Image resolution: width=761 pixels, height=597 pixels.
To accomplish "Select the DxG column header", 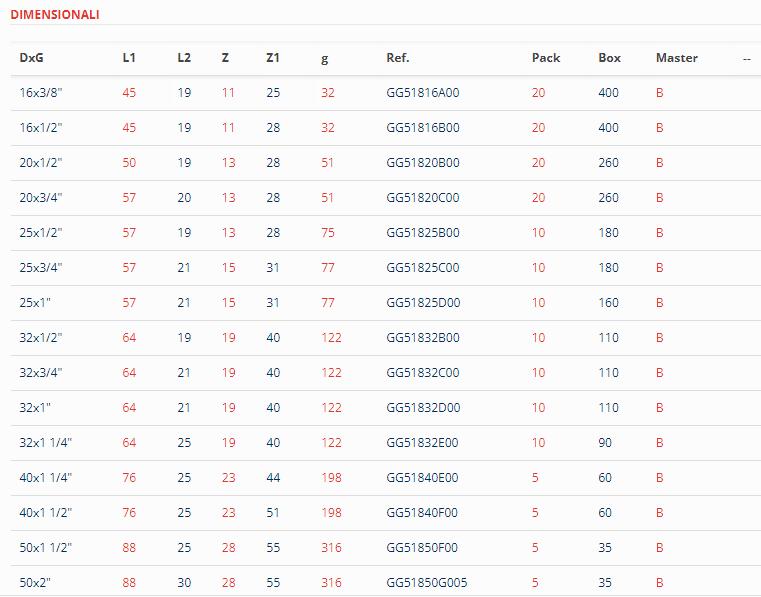I will tap(32, 58).
